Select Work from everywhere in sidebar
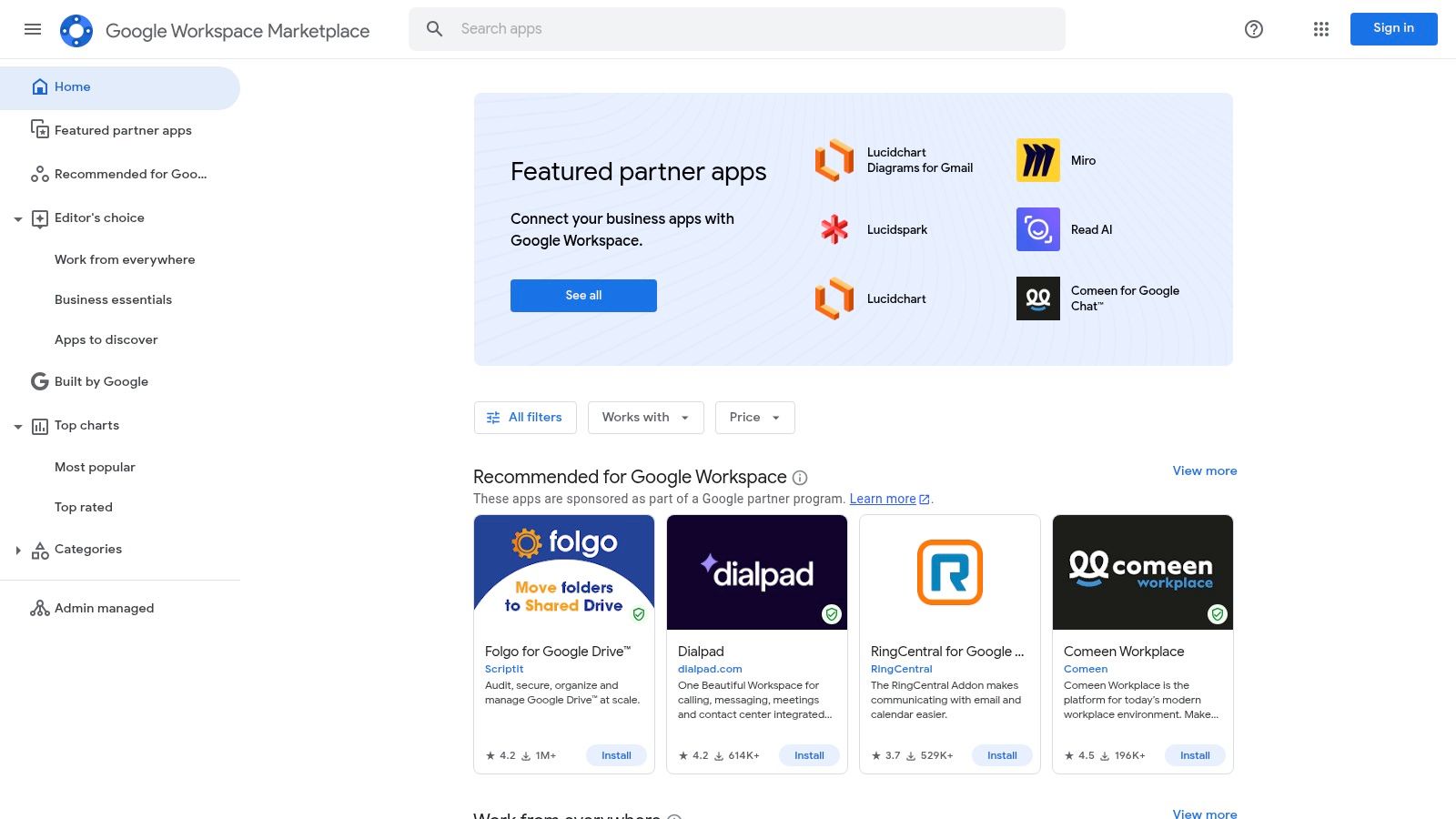Viewport: 1456px width, 819px height. click(x=125, y=259)
